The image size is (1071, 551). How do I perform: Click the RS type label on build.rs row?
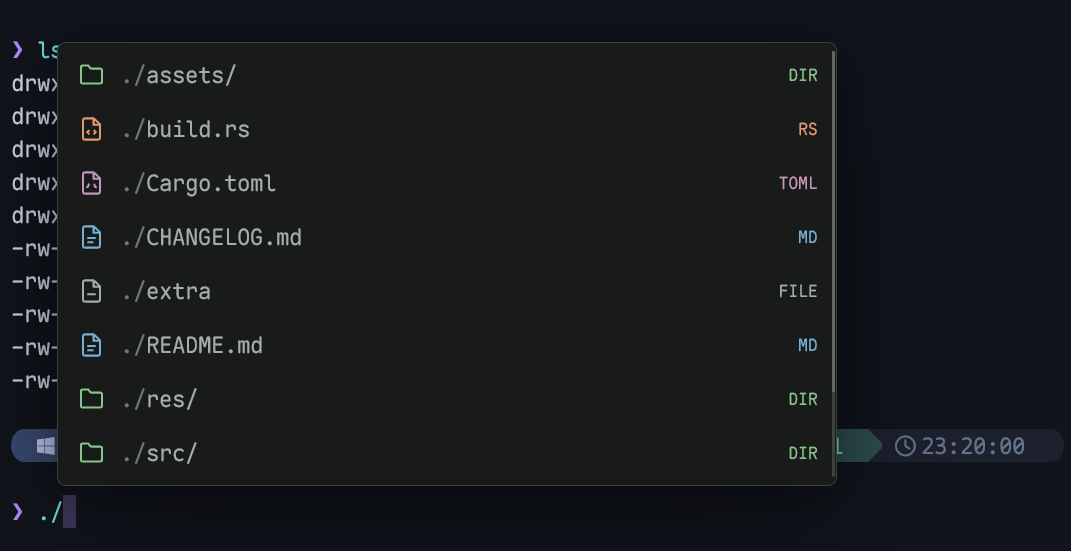(807, 129)
